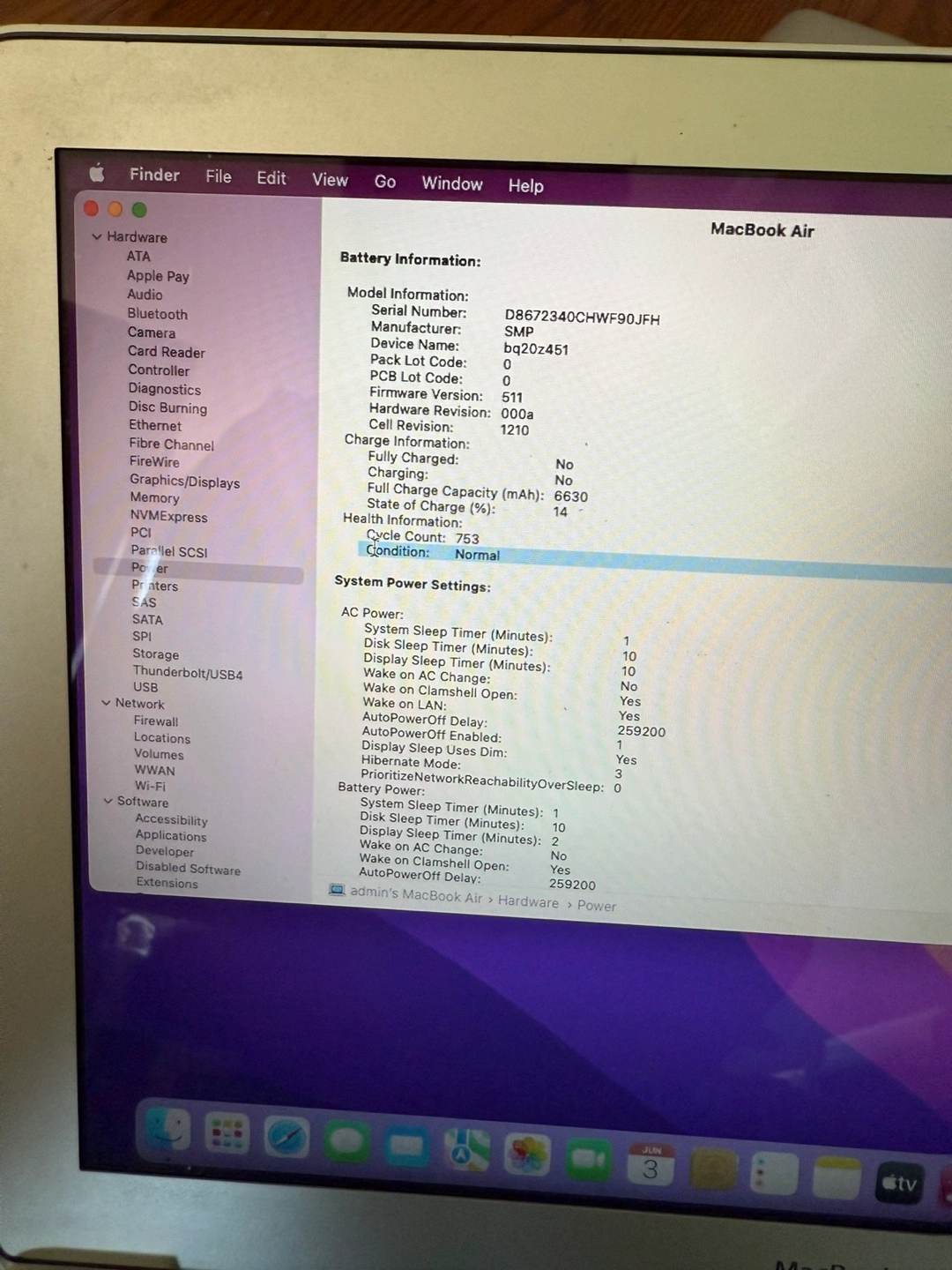Click Cycle Count value 753
Image resolution: width=952 pixels, height=1270 pixels.
[467, 538]
